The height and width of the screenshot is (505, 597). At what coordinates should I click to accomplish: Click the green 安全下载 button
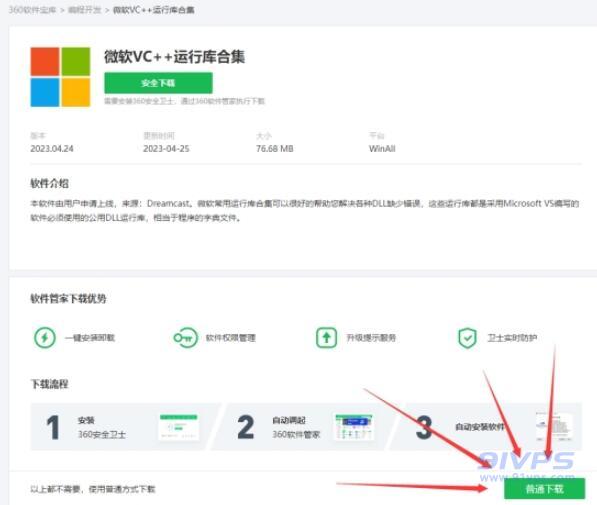pyautogui.click(x=158, y=83)
